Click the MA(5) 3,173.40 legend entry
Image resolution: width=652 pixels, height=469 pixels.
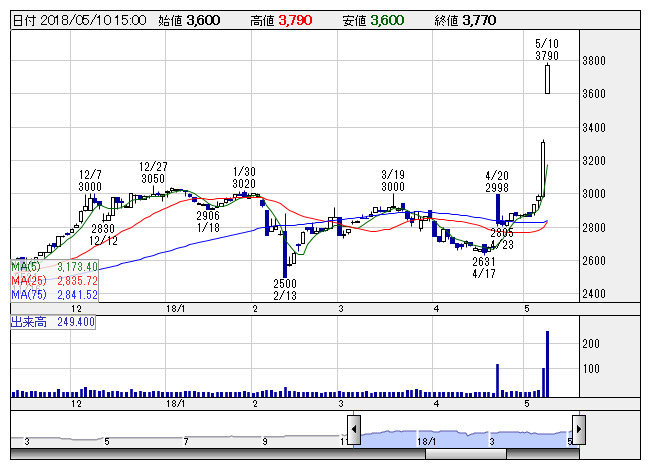click(54, 267)
